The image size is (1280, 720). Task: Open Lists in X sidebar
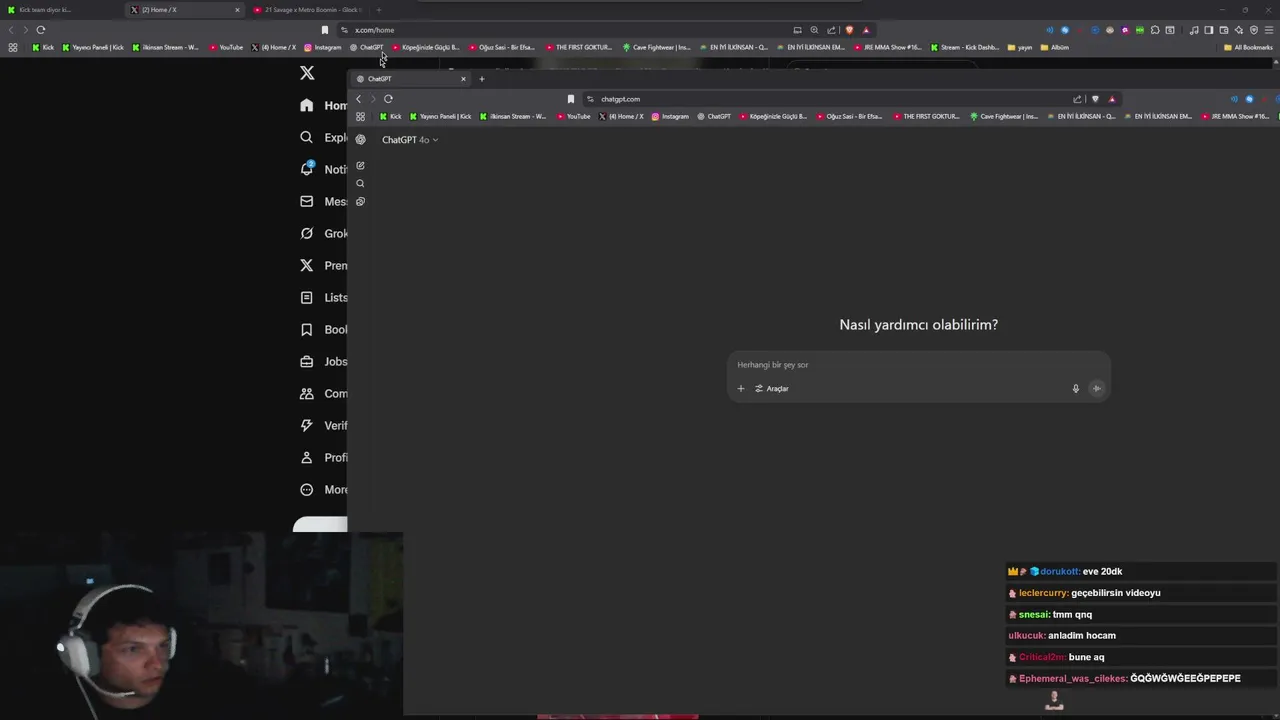coord(323,297)
